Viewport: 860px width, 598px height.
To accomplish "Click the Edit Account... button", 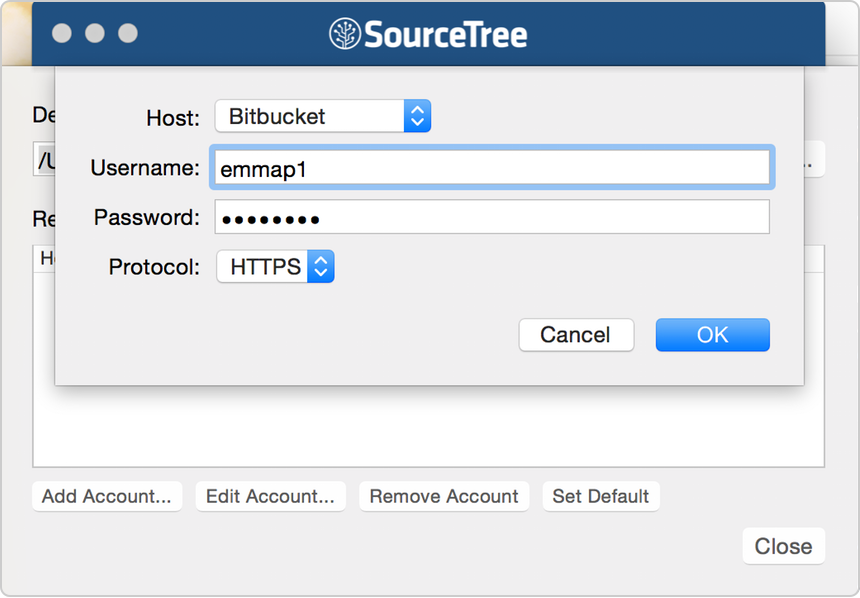I will pos(270,497).
